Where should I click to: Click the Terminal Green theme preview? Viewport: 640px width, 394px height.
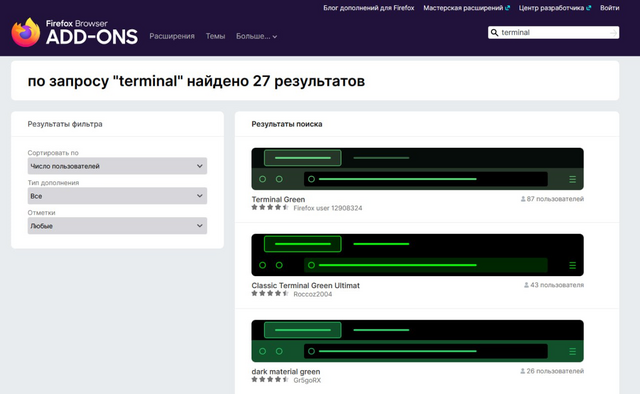click(x=417, y=169)
